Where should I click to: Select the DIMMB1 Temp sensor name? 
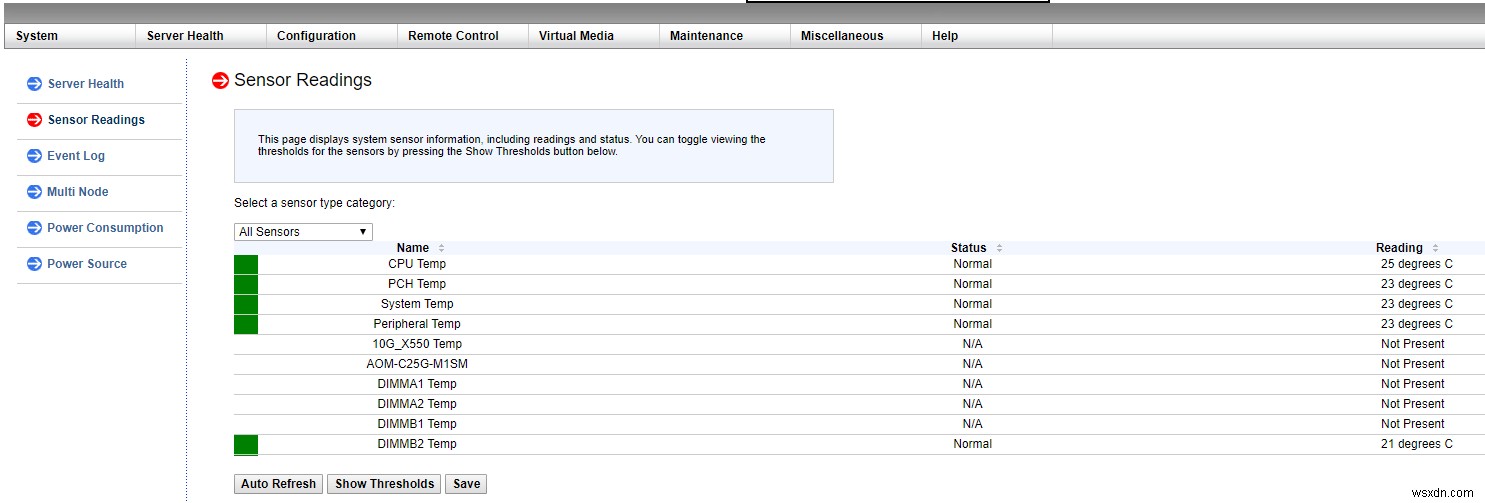point(417,424)
